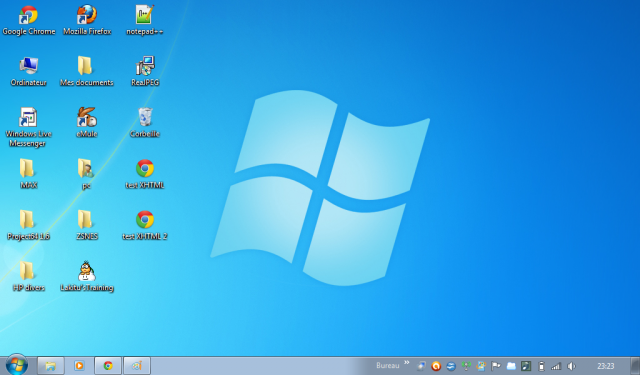This screenshot has height=375, width=640.
Task: Open the Mes documents folder
Action: coord(87,71)
